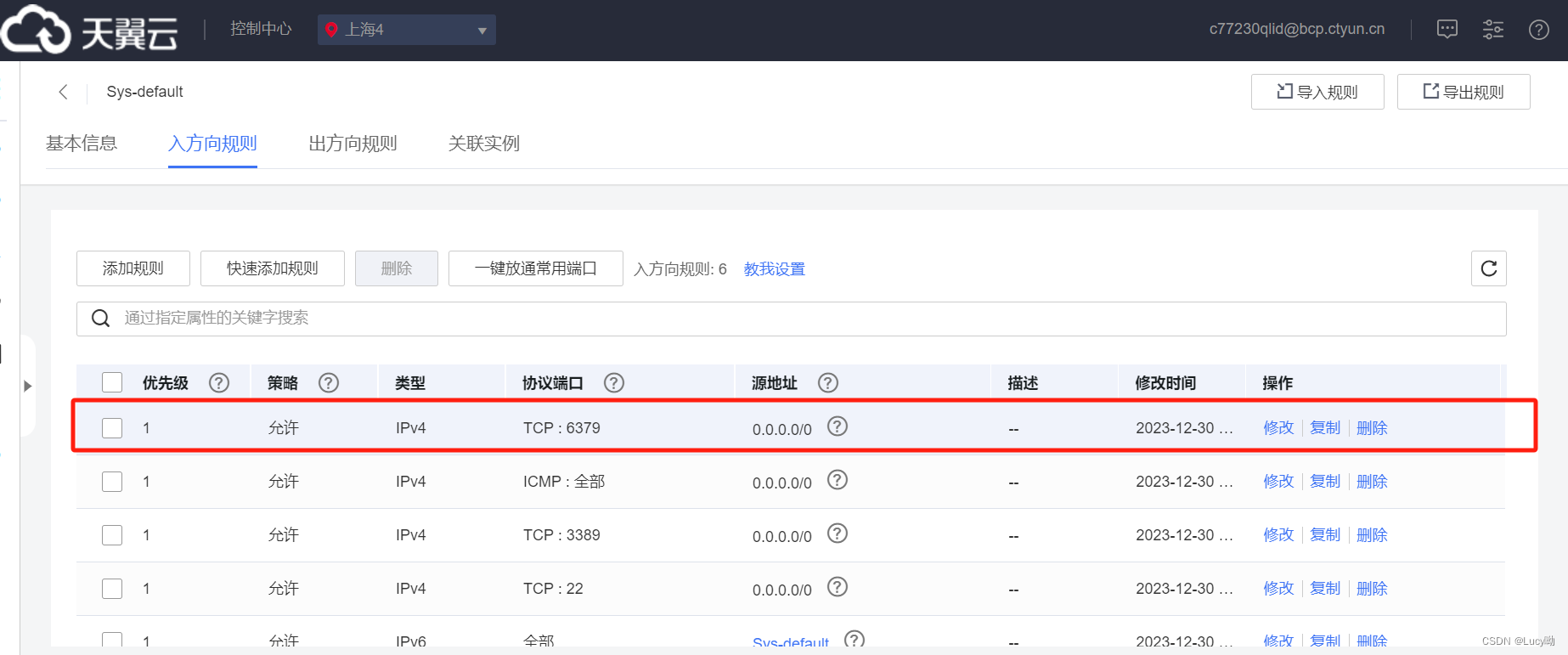Show the 源地址 column help tooltip icon
The width and height of the screenshot is (1568, 655).
click(x=828, y=383)
